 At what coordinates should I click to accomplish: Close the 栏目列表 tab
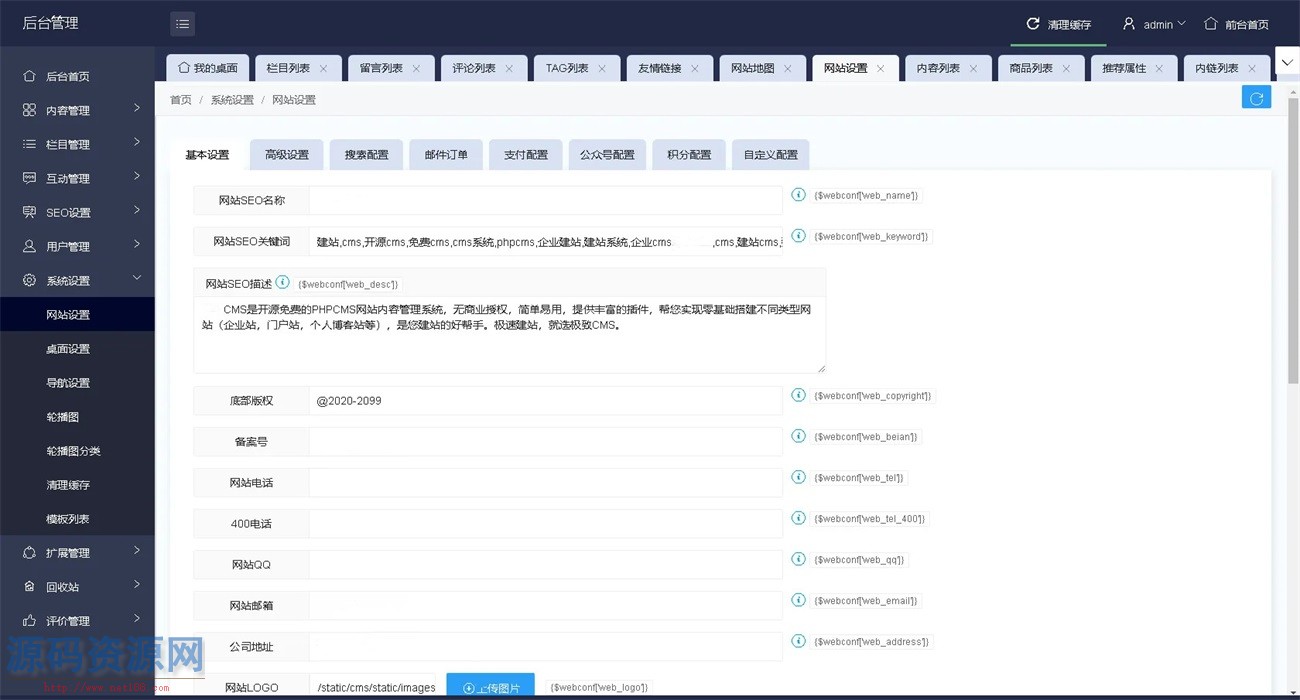(x=323, y=69)
